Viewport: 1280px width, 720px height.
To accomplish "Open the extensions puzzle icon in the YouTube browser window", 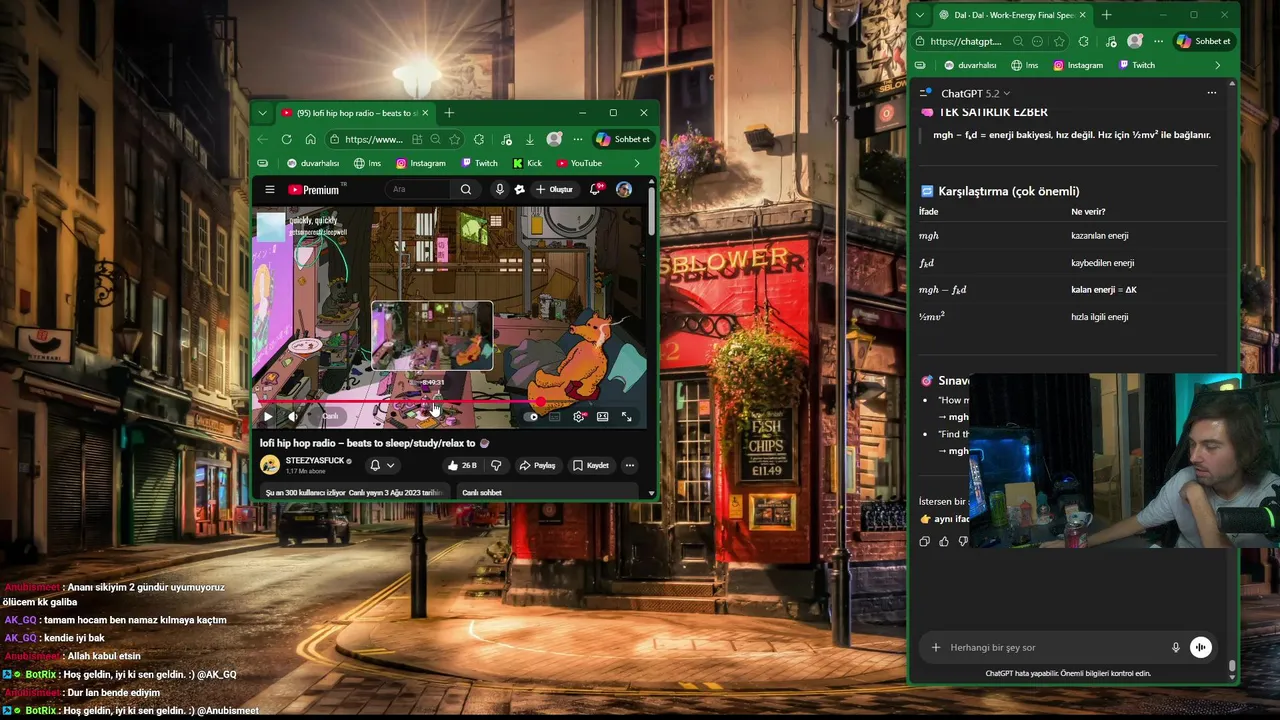I will (x=479, y=139).
